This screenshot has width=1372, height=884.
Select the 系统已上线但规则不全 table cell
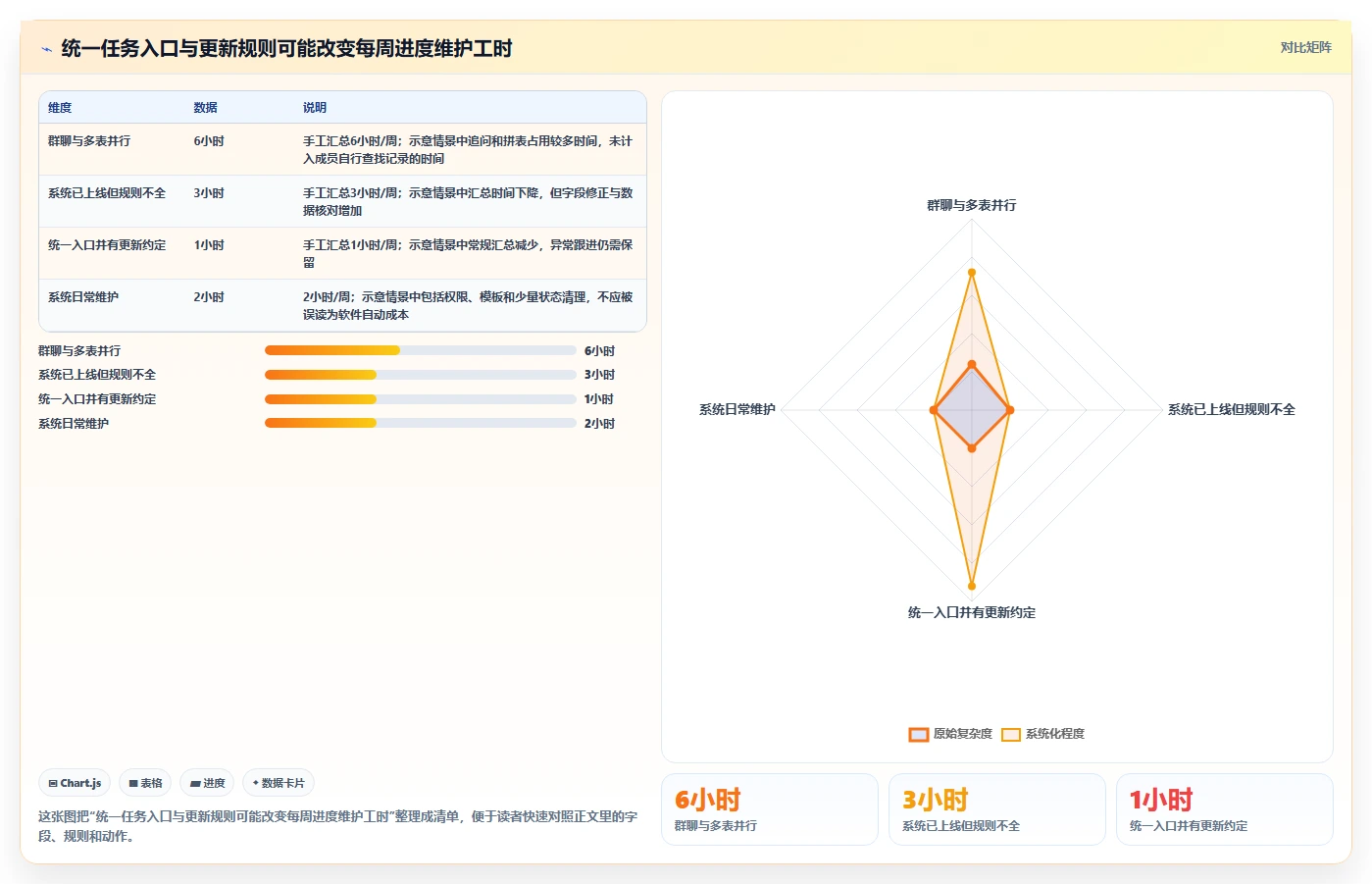pyautogui.click(x=107, y=193)
